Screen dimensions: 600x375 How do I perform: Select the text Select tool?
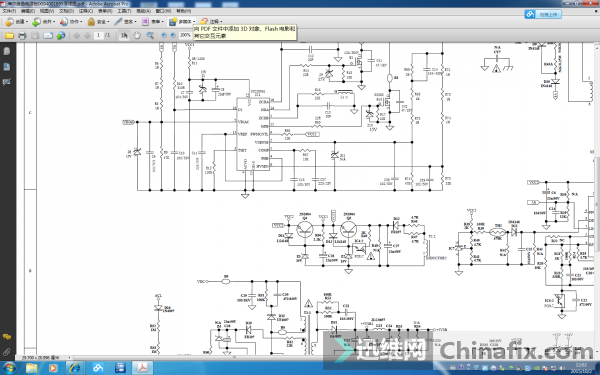pyautogui.click(x=124, y=36)
